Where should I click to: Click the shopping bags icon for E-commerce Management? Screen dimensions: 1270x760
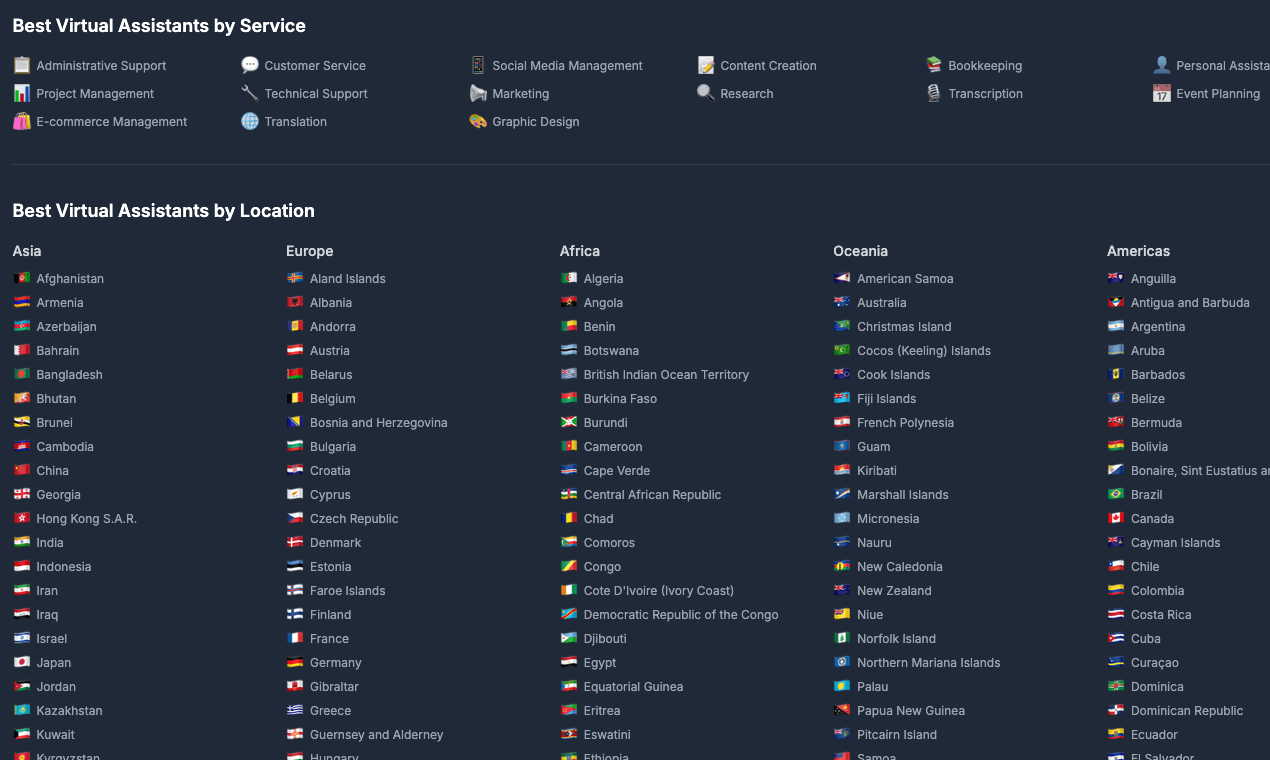pyautogui.click(x=22, y=121)
